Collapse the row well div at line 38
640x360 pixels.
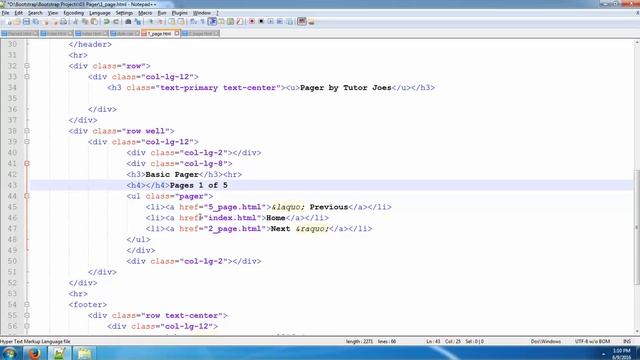[27, 131]
